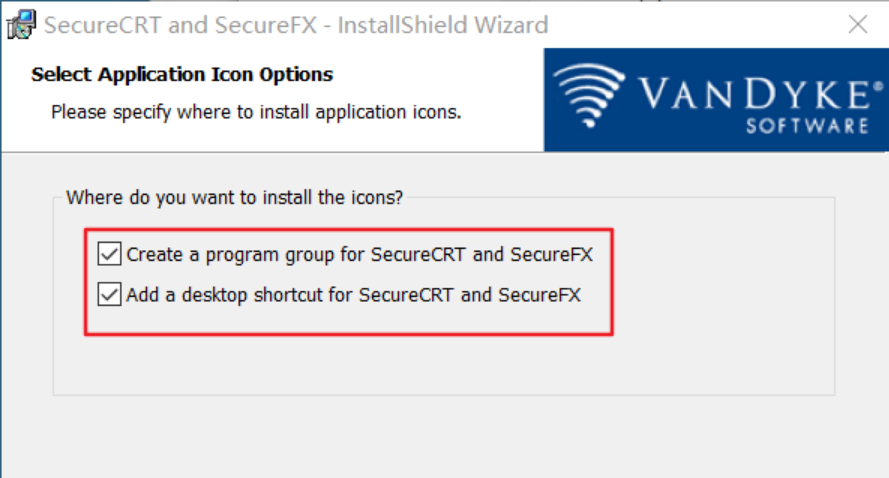889x478 pixels.
Task: Click the "InstallShield Wizard" part of the title
Action: click(442, 25)
